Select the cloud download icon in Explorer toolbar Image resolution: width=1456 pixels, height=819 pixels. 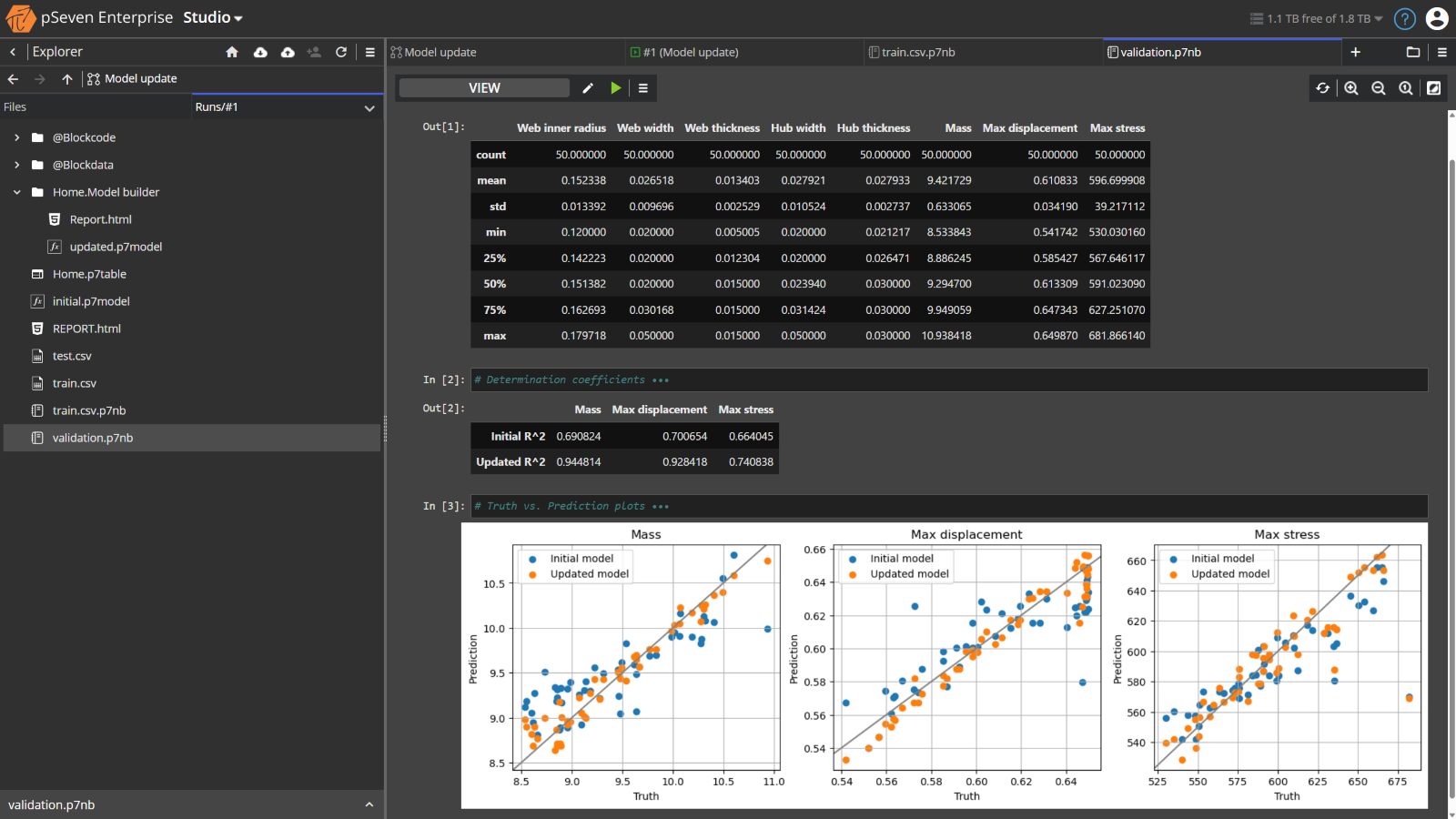point(260,52)
